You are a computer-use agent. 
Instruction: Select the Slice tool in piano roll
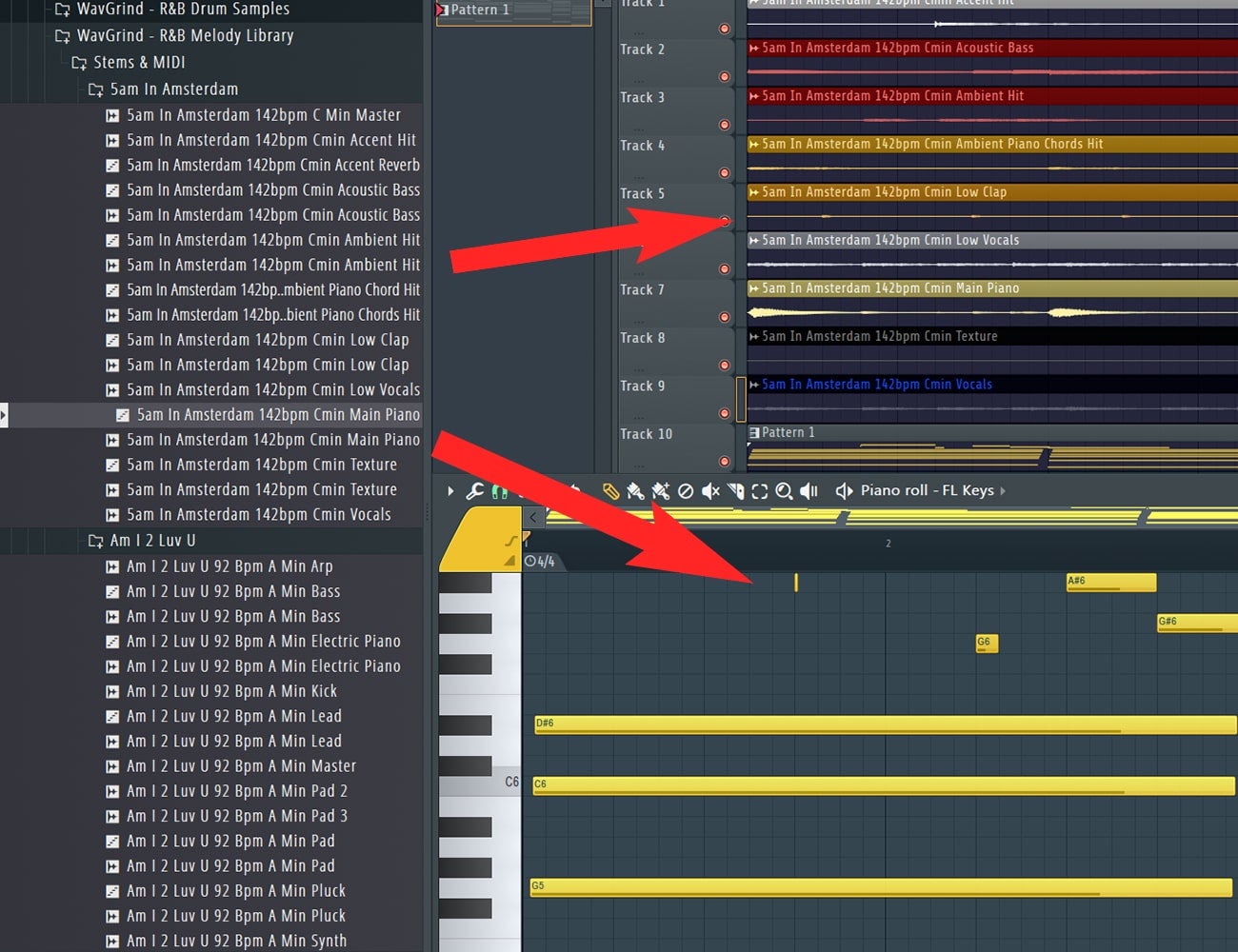coord(735,491)
